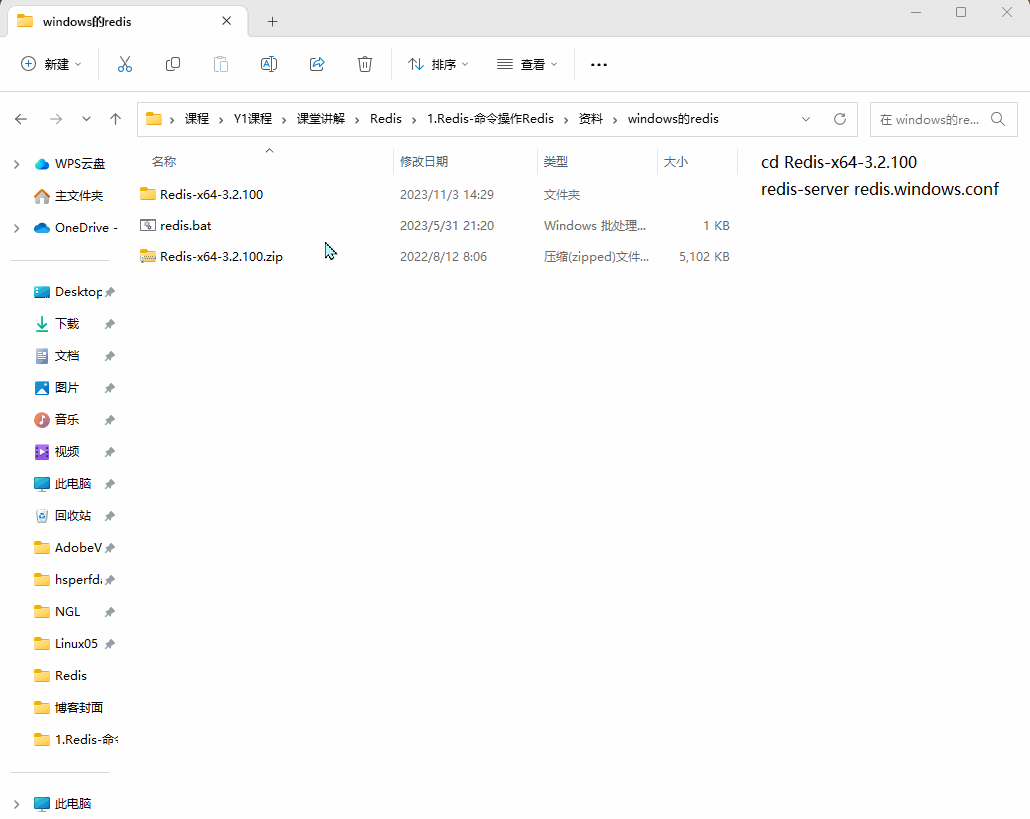Open 文档 (Documents) in quick access
The width and height of the screenshot is (1030, 819).
[x=67, y=356]
